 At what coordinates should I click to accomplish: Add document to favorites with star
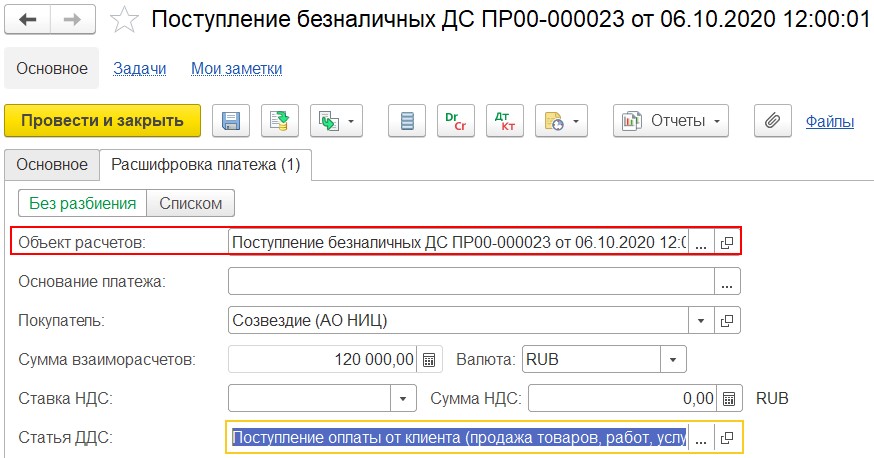(123, 19)
